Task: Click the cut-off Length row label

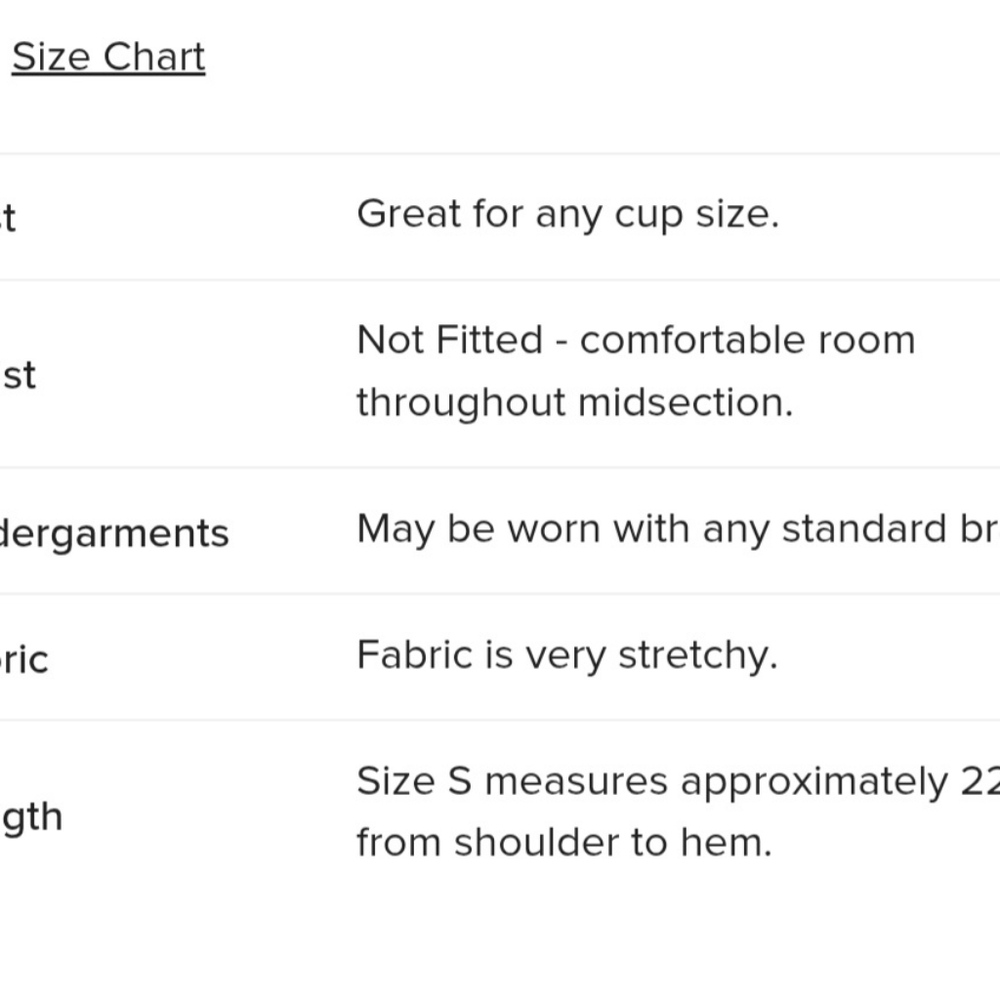Action: 32,817
